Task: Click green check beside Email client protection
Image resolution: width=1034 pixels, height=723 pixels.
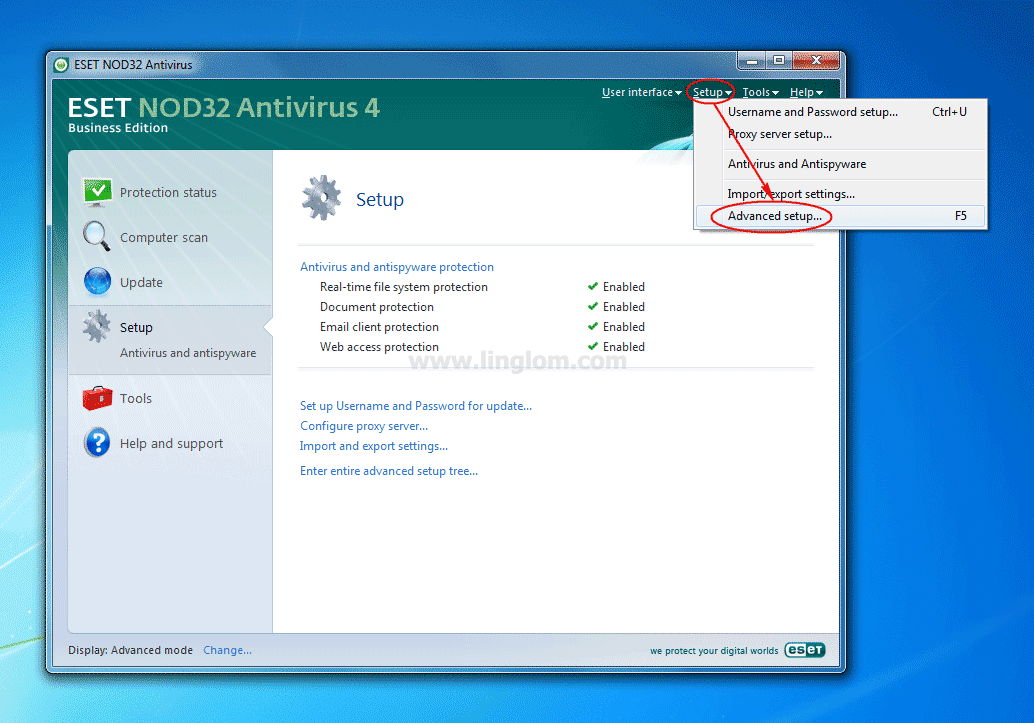Action: 593,327
